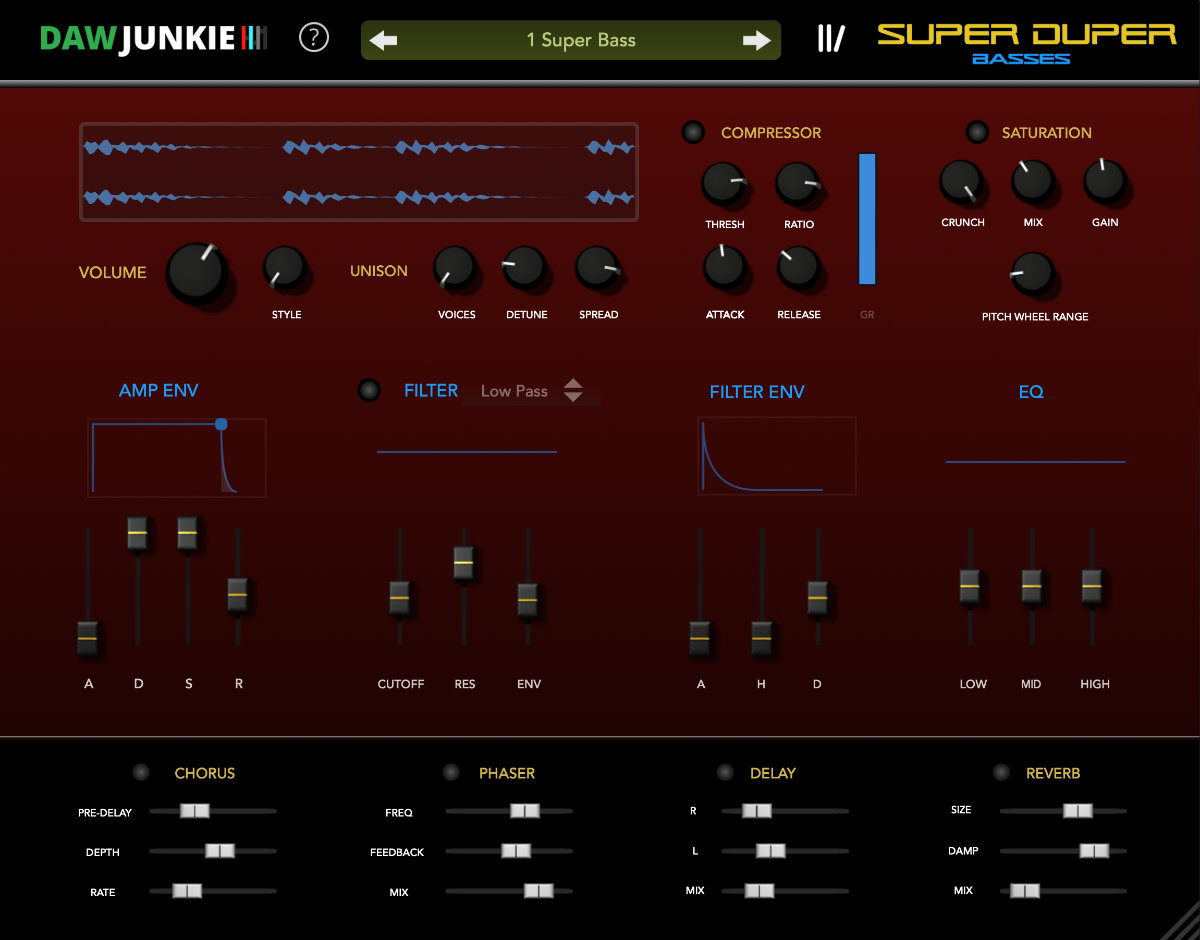Click the Amp Env S fader
Viewport: 1200px width, 940px height.
pyautogui.click(x=188, y=534)
